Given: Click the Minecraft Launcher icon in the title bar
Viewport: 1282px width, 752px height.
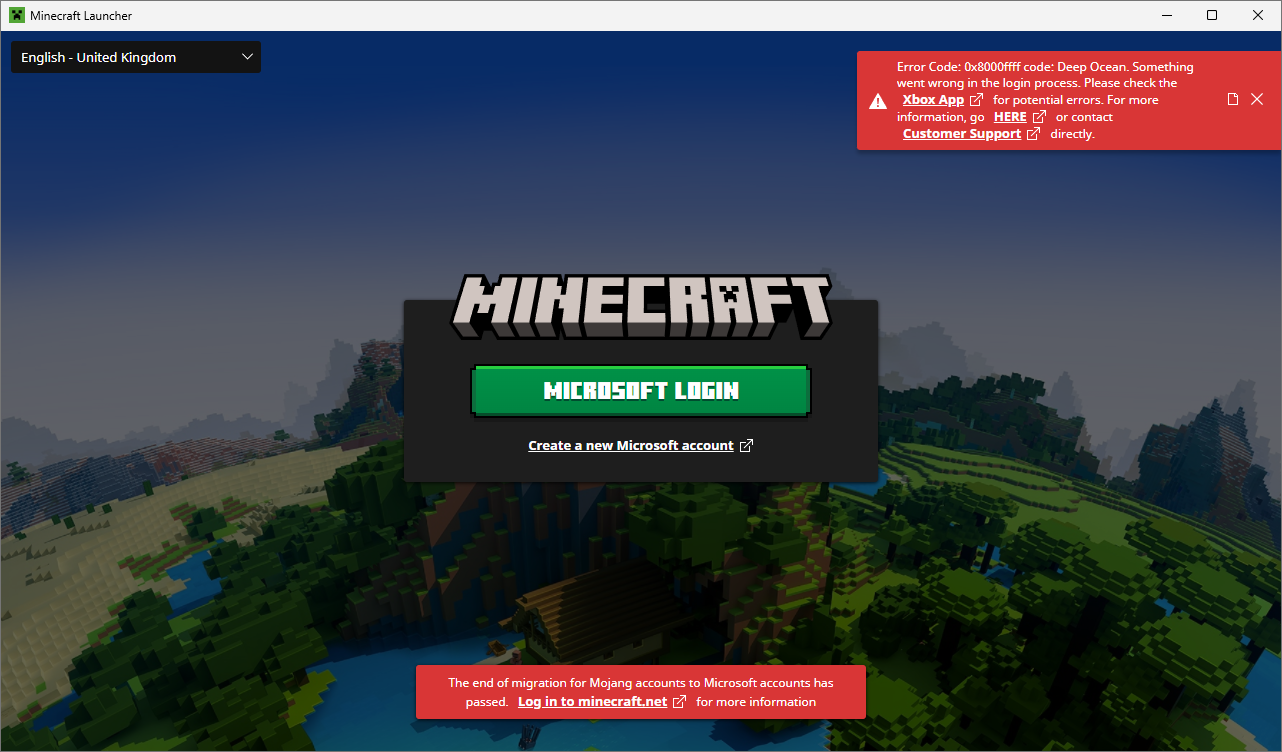Looking at the screenshot, I should coord(17,15).
